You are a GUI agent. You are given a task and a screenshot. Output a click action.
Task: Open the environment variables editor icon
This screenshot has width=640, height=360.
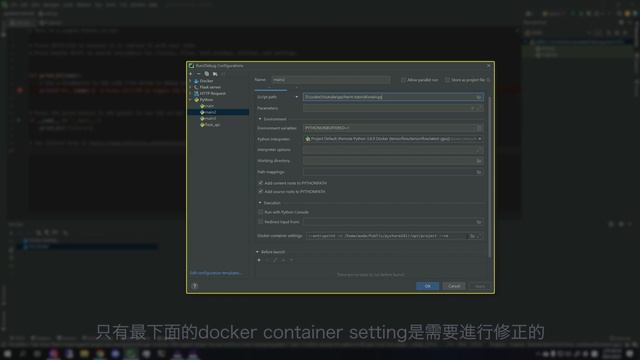click(479, 128)
